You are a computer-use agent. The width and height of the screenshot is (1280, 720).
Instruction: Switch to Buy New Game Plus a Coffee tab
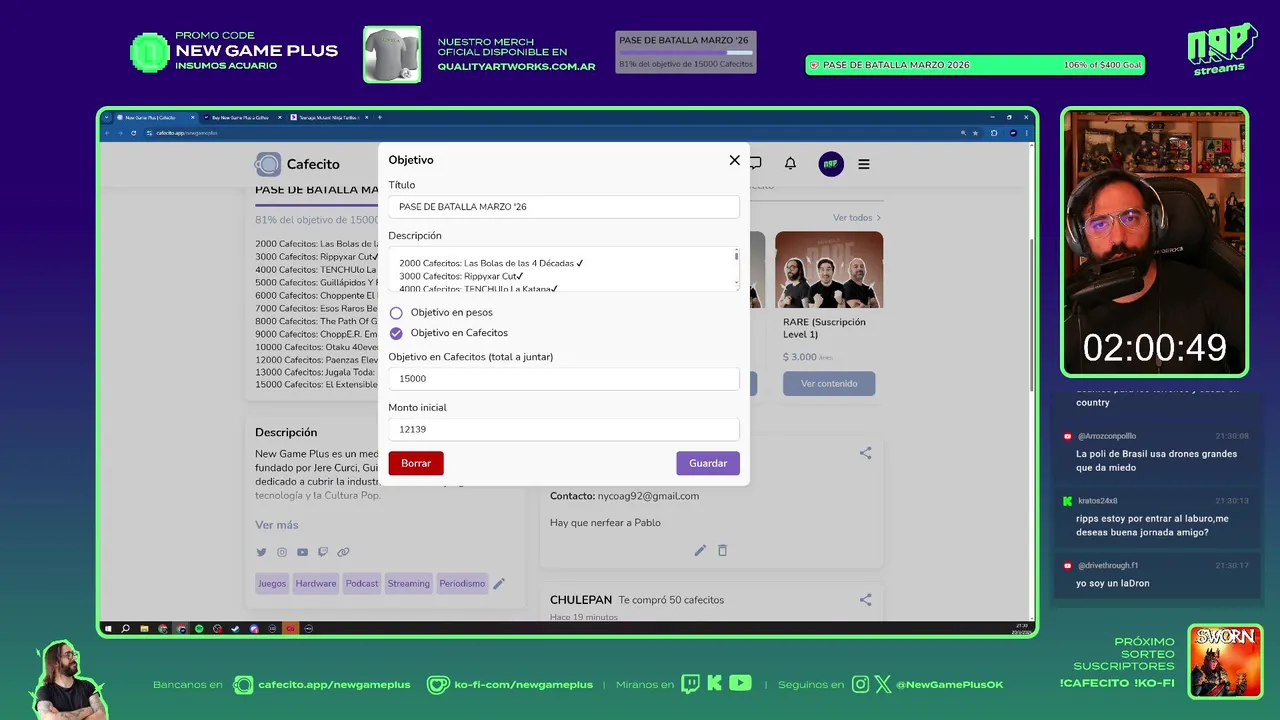[x=241, y=117]
